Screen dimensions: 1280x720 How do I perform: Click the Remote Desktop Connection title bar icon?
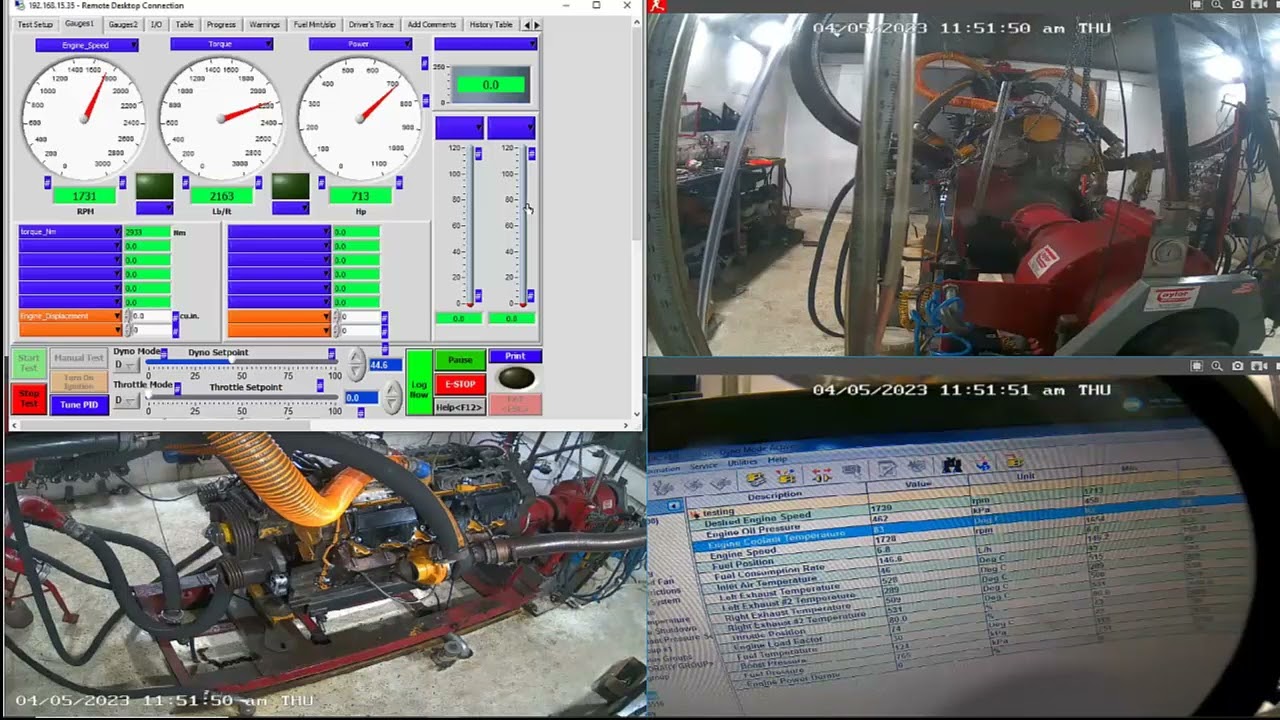[x=20, y=5]
